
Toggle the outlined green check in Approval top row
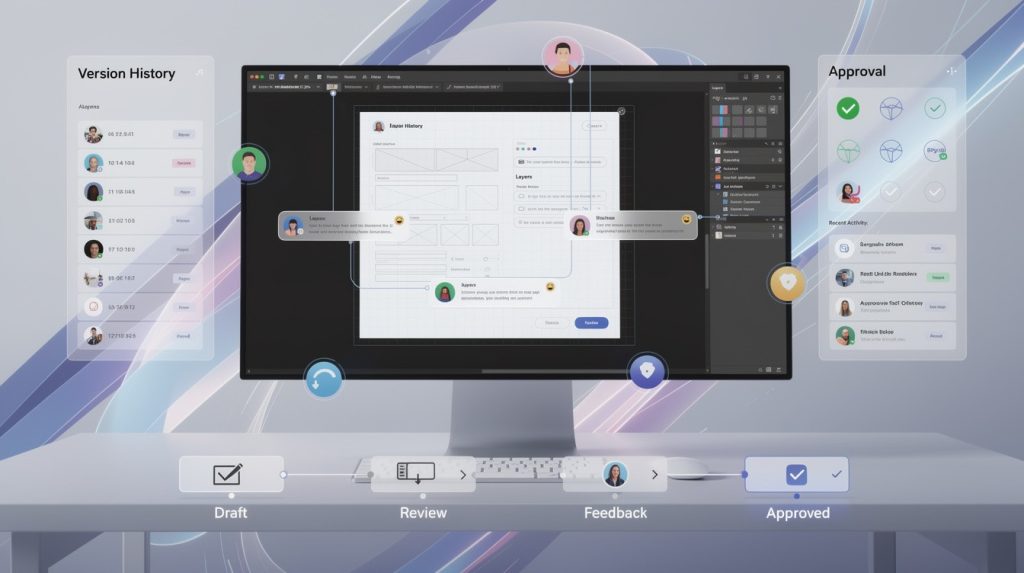tap(935, 108)
